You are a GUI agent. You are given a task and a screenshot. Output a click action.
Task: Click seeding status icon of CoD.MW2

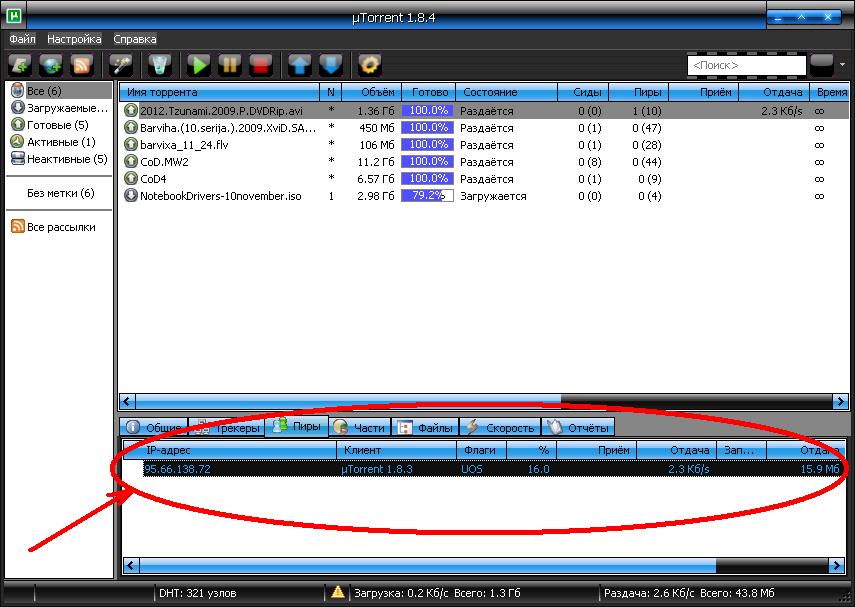point(131,161)
